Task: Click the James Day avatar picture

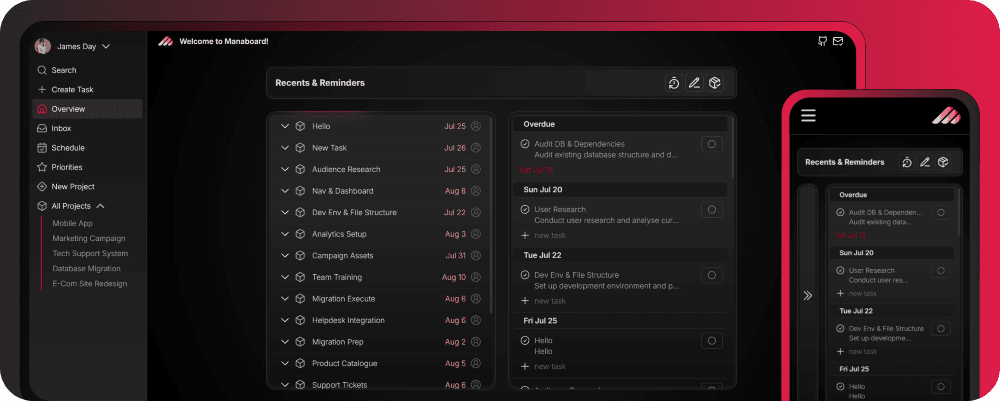Action: tap(43, 46)
